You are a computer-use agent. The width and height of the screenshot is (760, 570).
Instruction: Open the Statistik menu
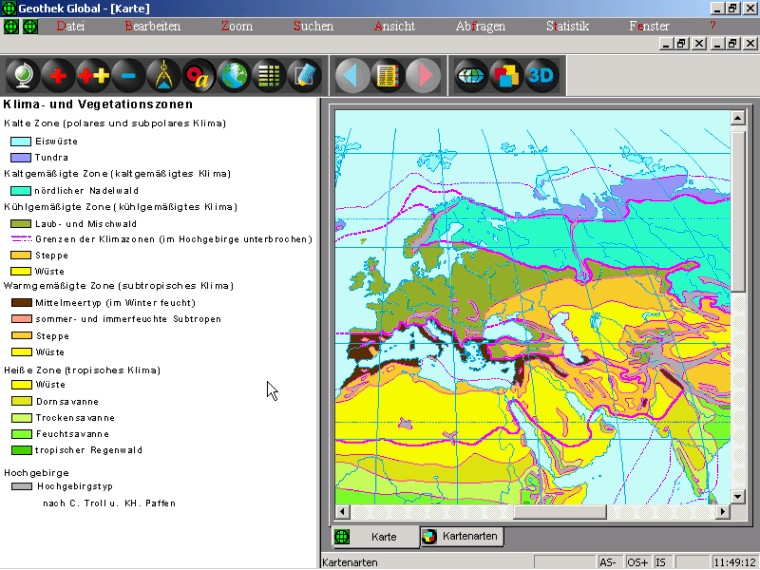pyautogui.click(x=567, y=26)
